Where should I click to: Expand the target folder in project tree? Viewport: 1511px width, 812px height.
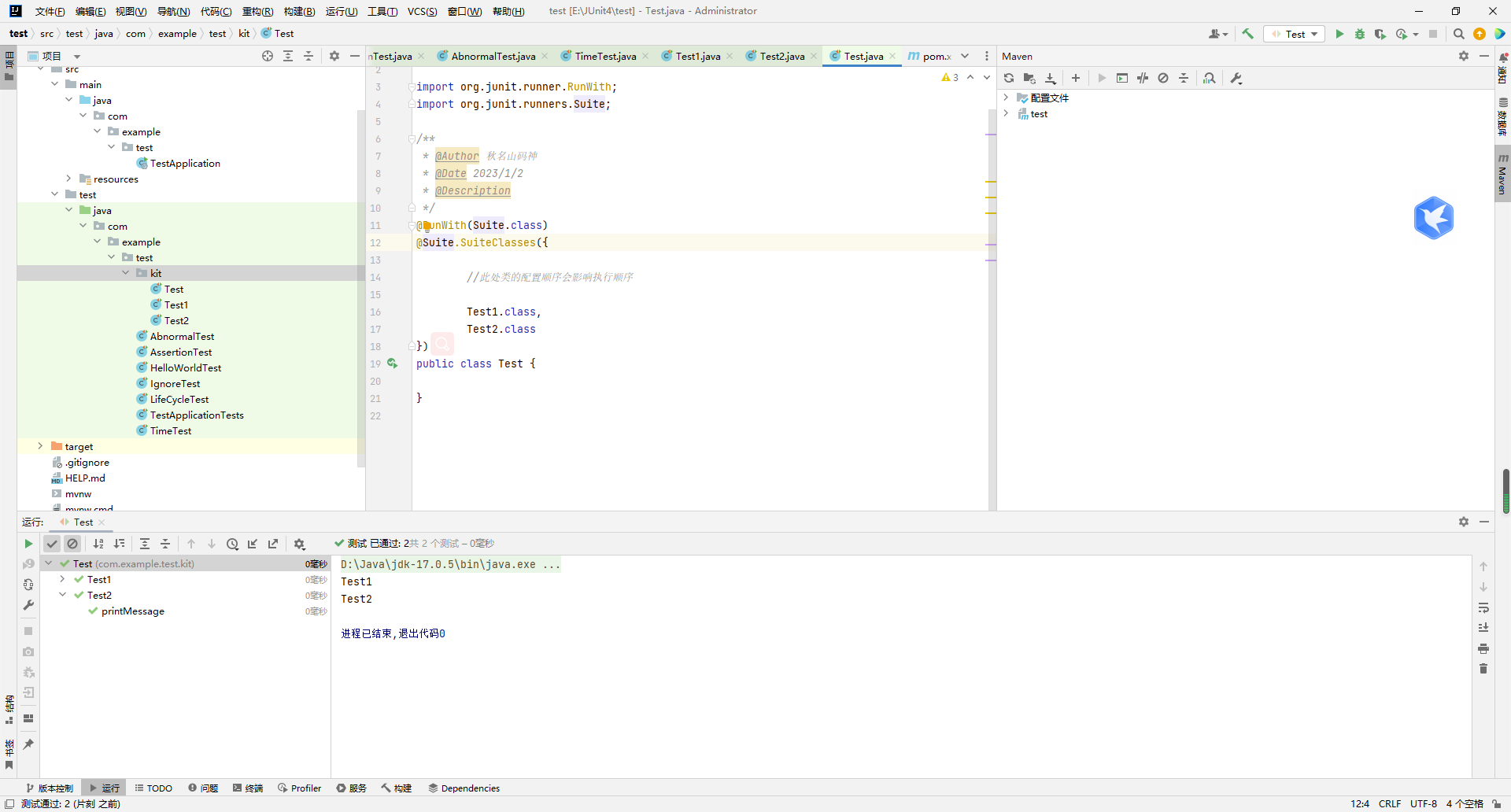(x=40, y=446)
